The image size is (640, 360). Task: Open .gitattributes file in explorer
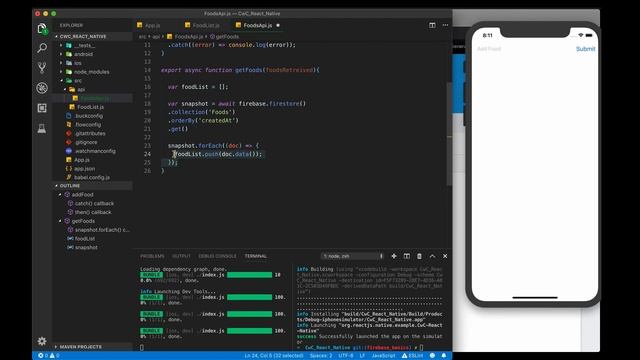point(90,133)
